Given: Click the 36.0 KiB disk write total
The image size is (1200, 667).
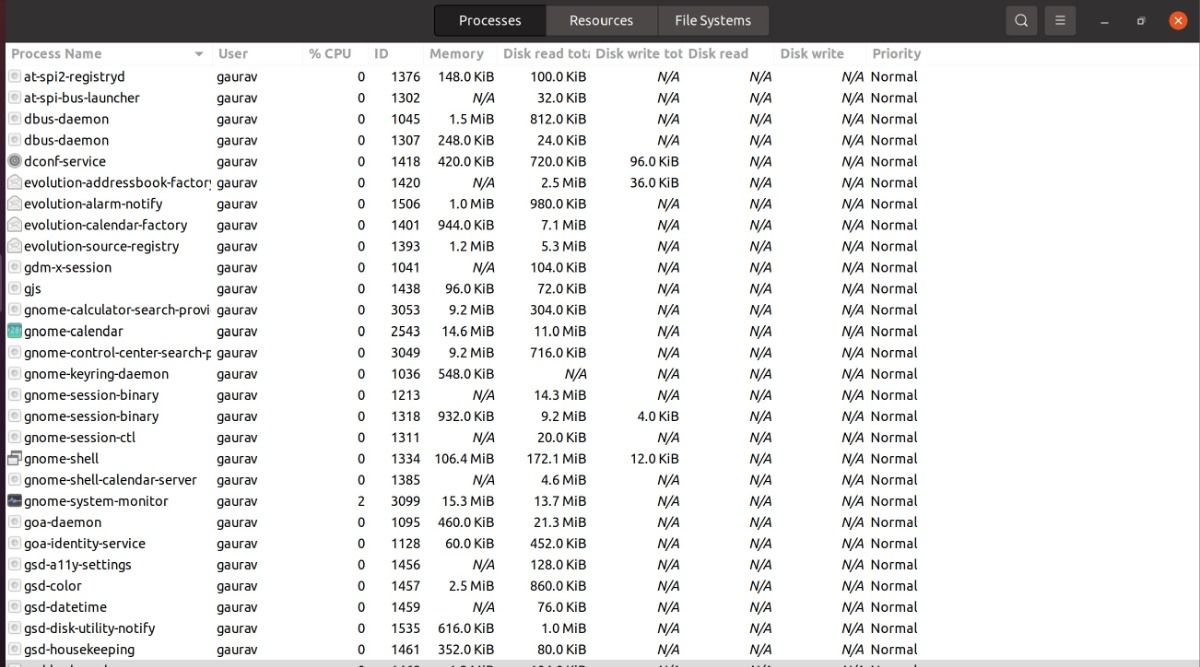Looking at the screenshot, I should [654, 182].
